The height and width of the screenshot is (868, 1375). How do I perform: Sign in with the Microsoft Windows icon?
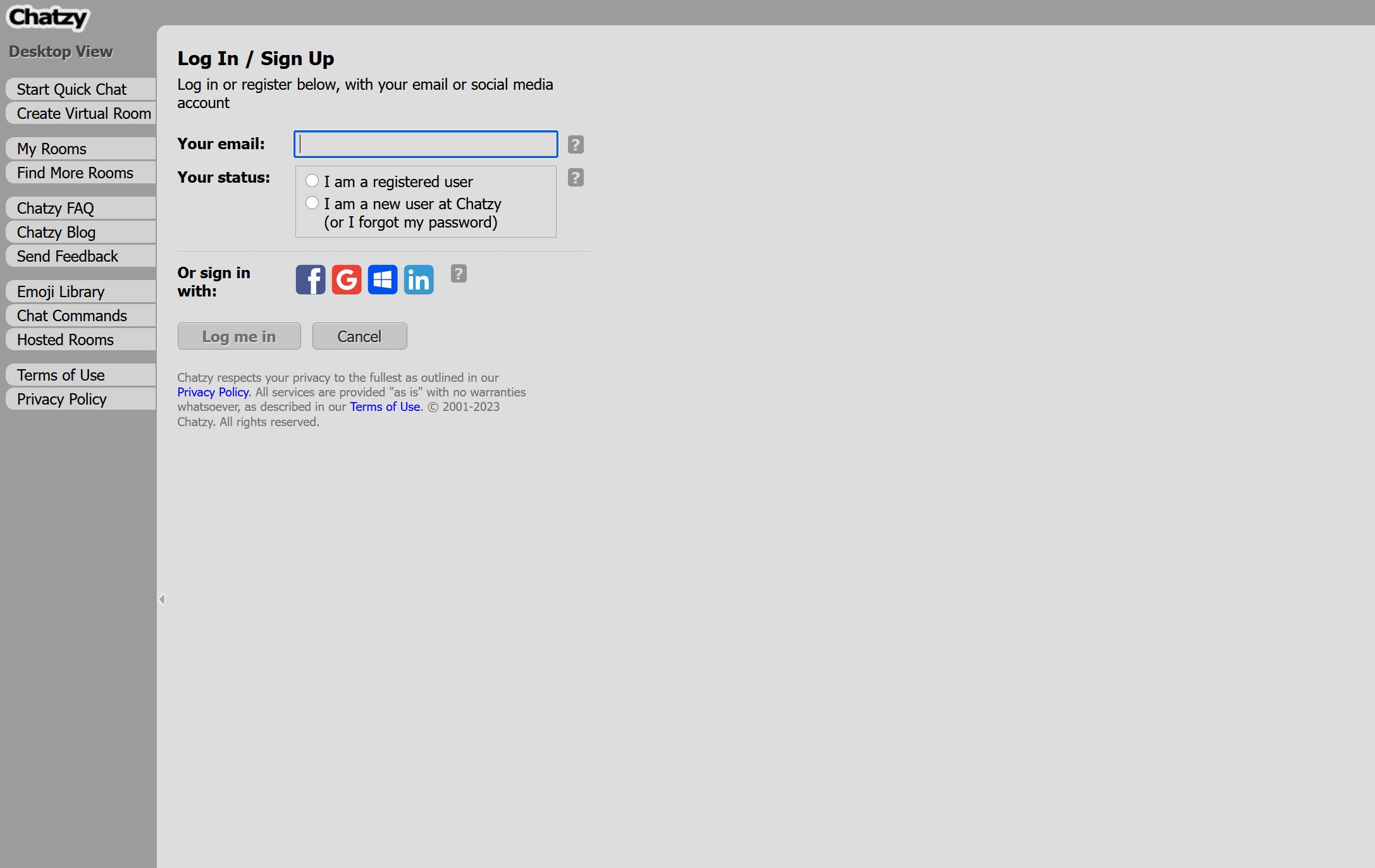(383, 279)
